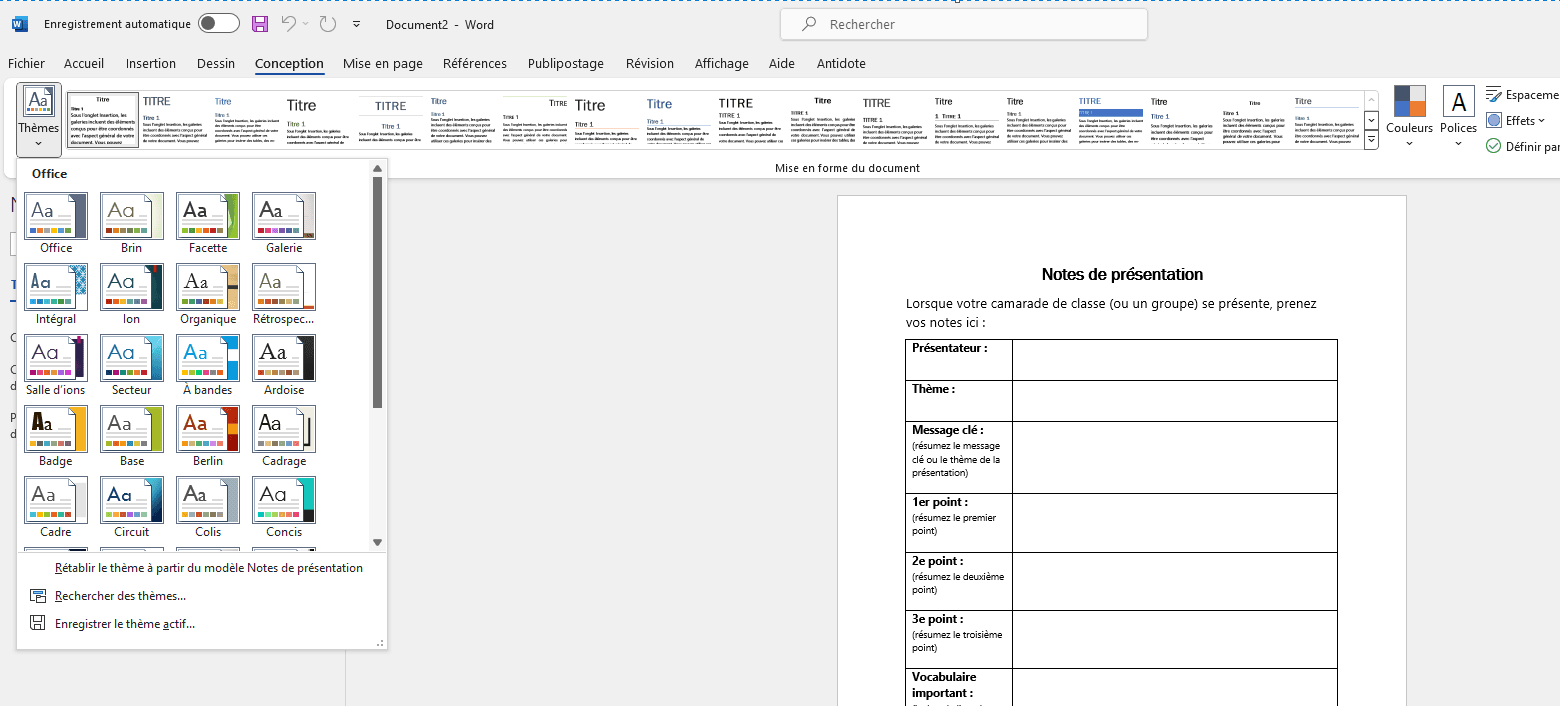
Task: Click the Rechercher search field
Action: click(x=963, y=24)
